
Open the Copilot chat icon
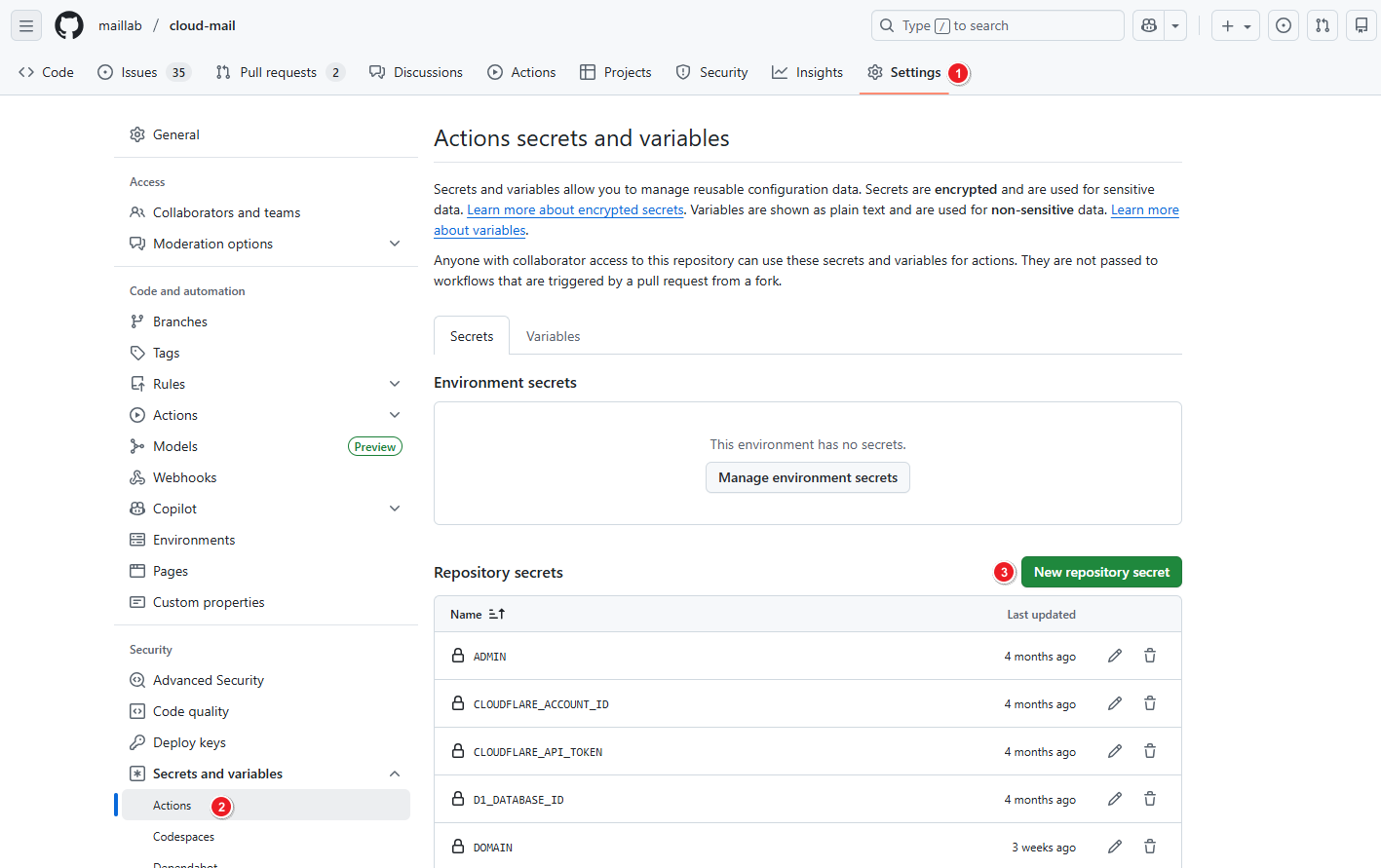tap(1150, 26)
